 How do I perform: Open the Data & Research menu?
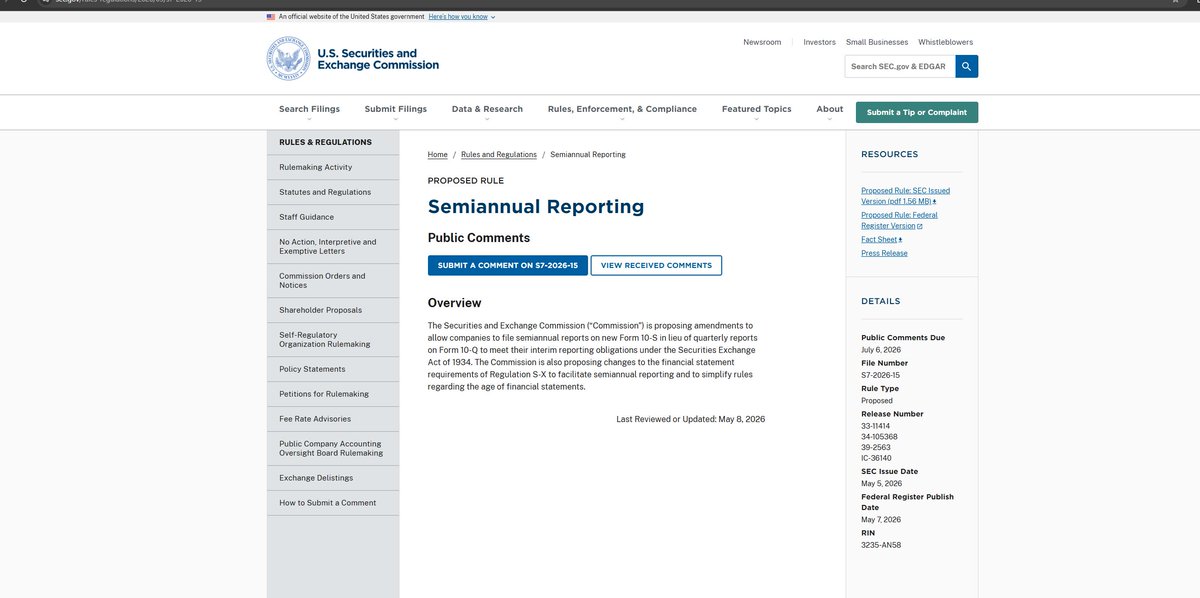487,109
